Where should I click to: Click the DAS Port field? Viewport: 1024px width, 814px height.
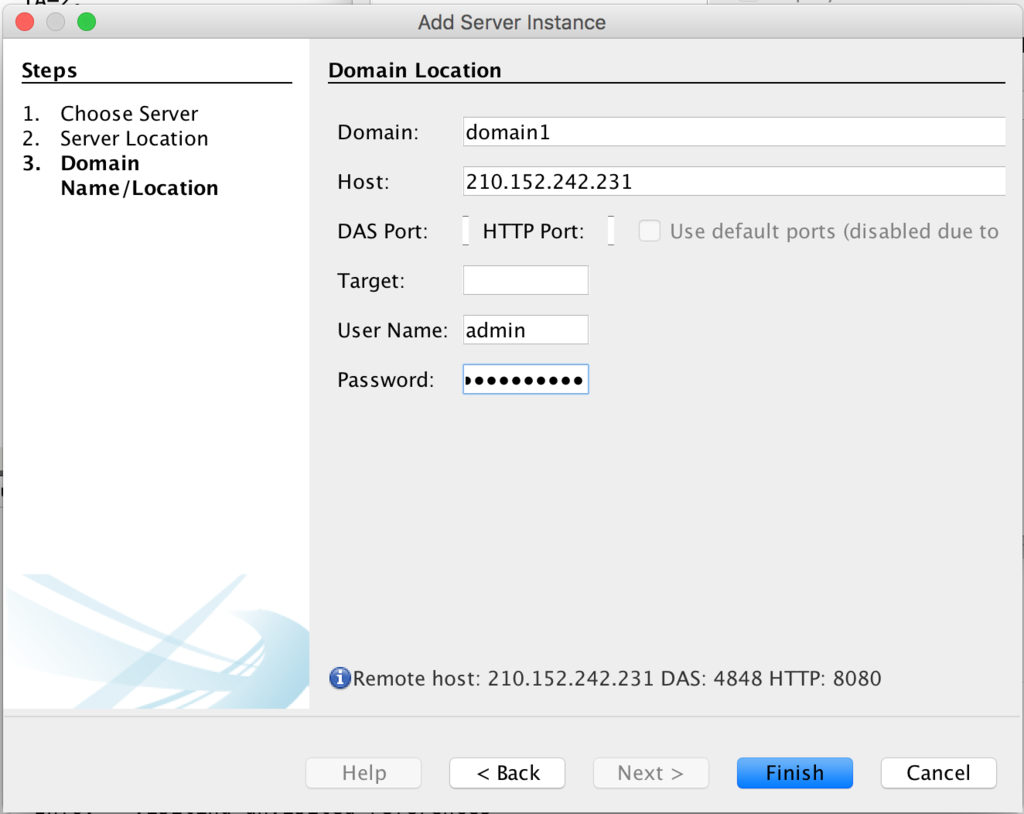(x=466, y=231)
